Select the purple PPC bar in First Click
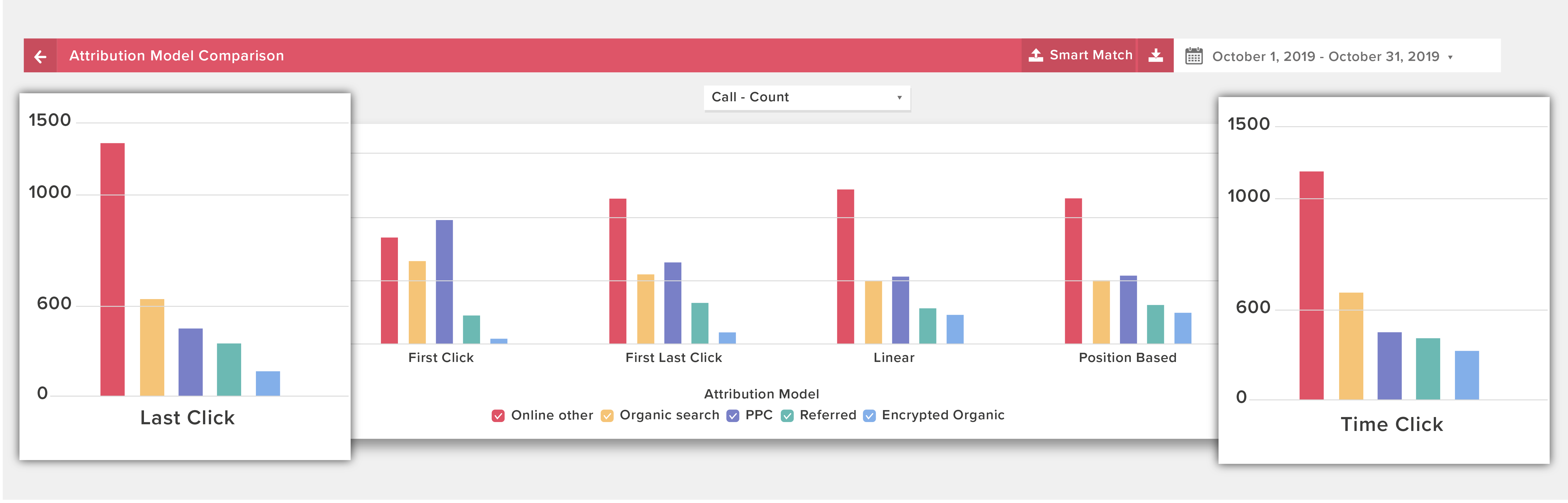This screenshot has height=503, width=1568. (x=444, y=282)
